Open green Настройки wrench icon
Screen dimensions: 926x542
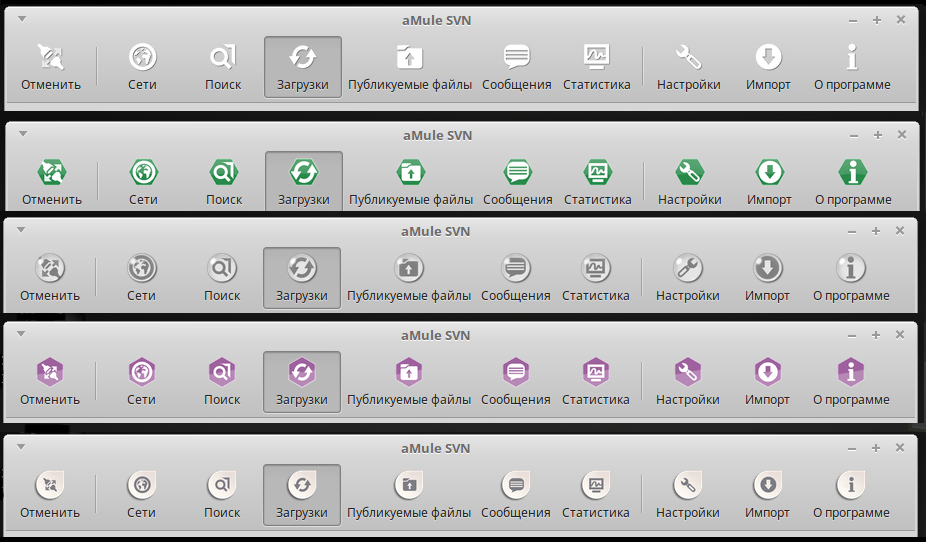[x=690, y=172]
